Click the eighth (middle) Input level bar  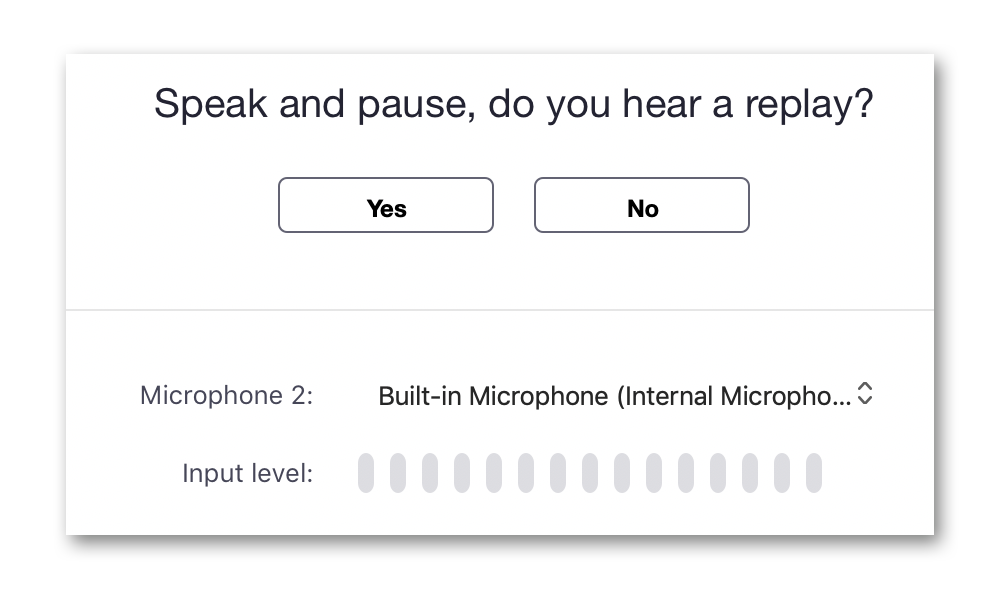tap(590, 473)
